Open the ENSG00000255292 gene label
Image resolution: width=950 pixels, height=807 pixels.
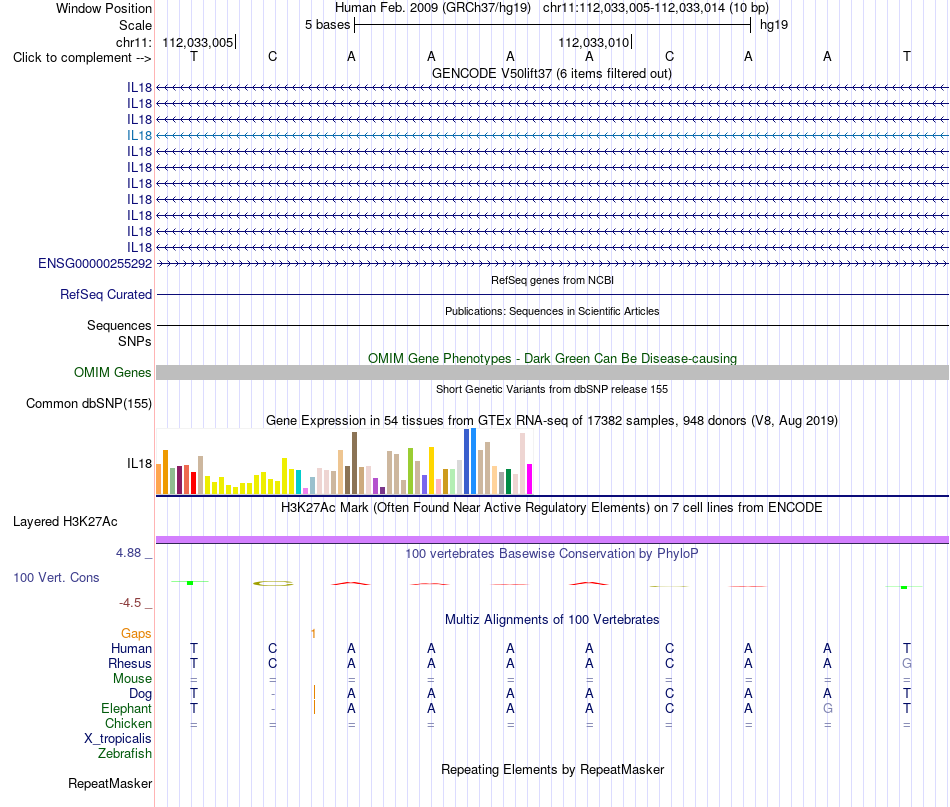95,264
